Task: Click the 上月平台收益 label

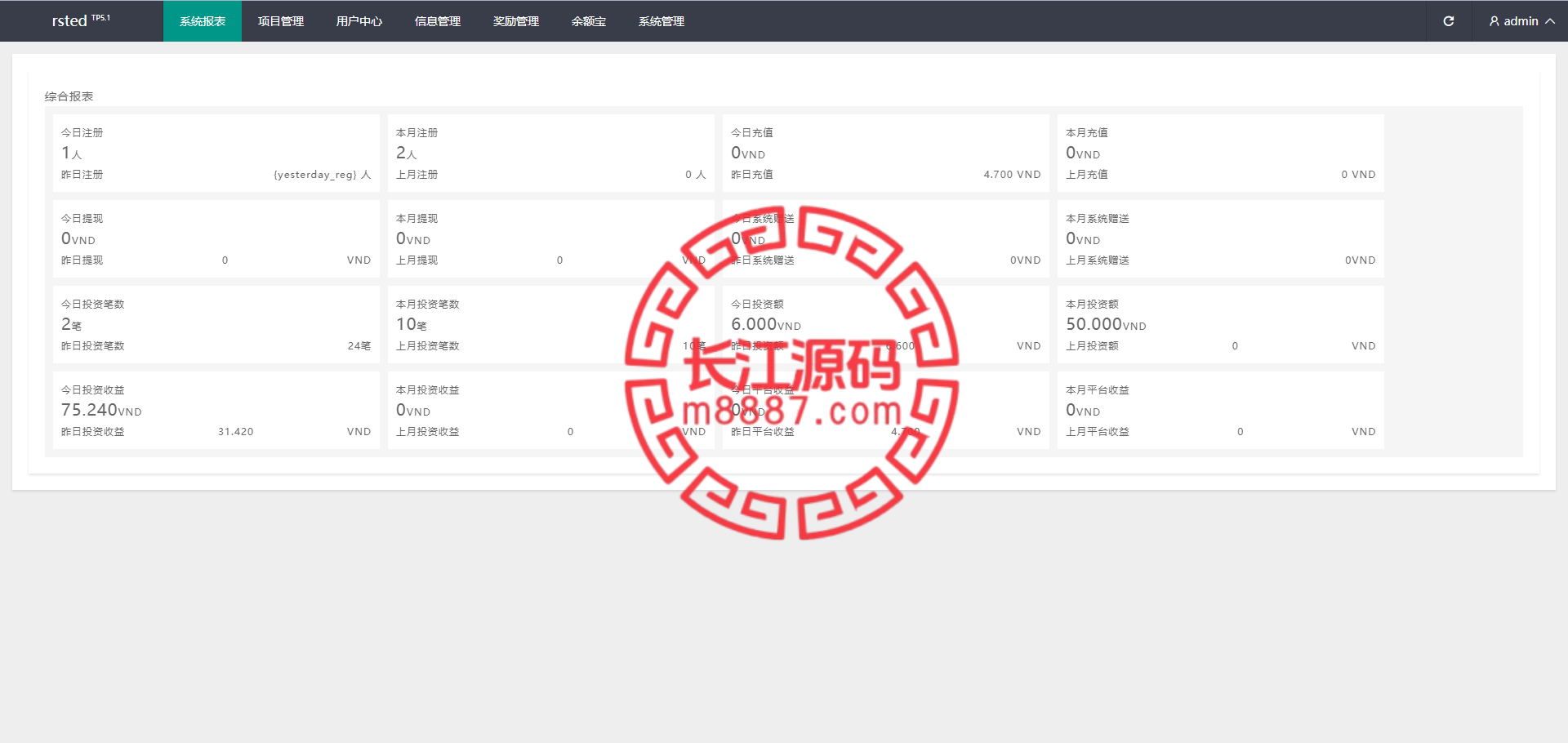Action: [1097, 432]
